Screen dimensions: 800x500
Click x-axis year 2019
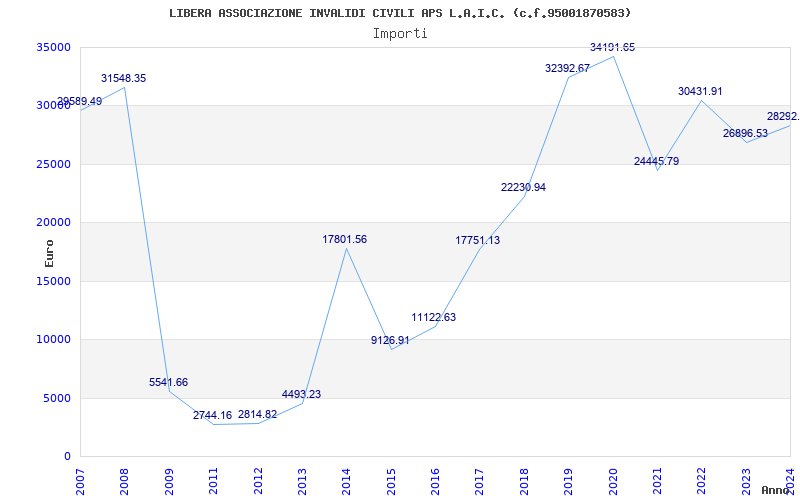568,482
